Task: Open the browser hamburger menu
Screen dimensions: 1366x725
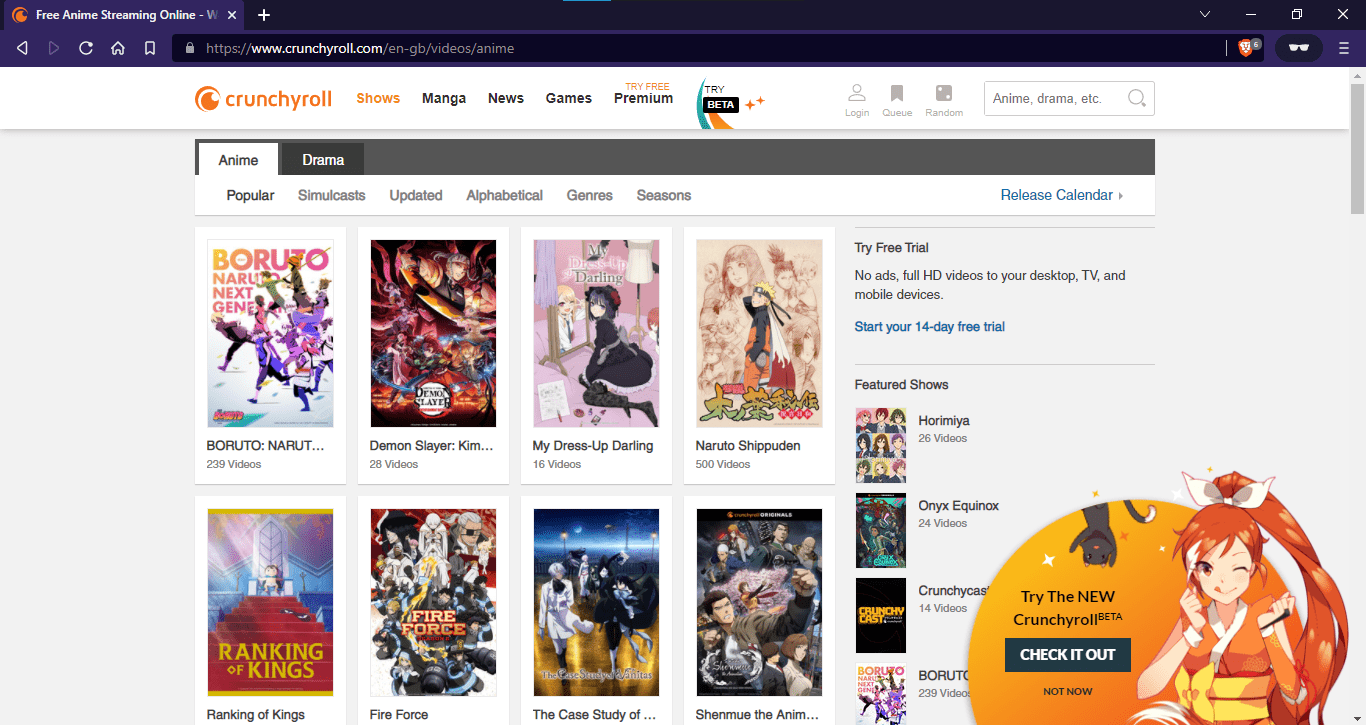Action: click(1344, 48)
